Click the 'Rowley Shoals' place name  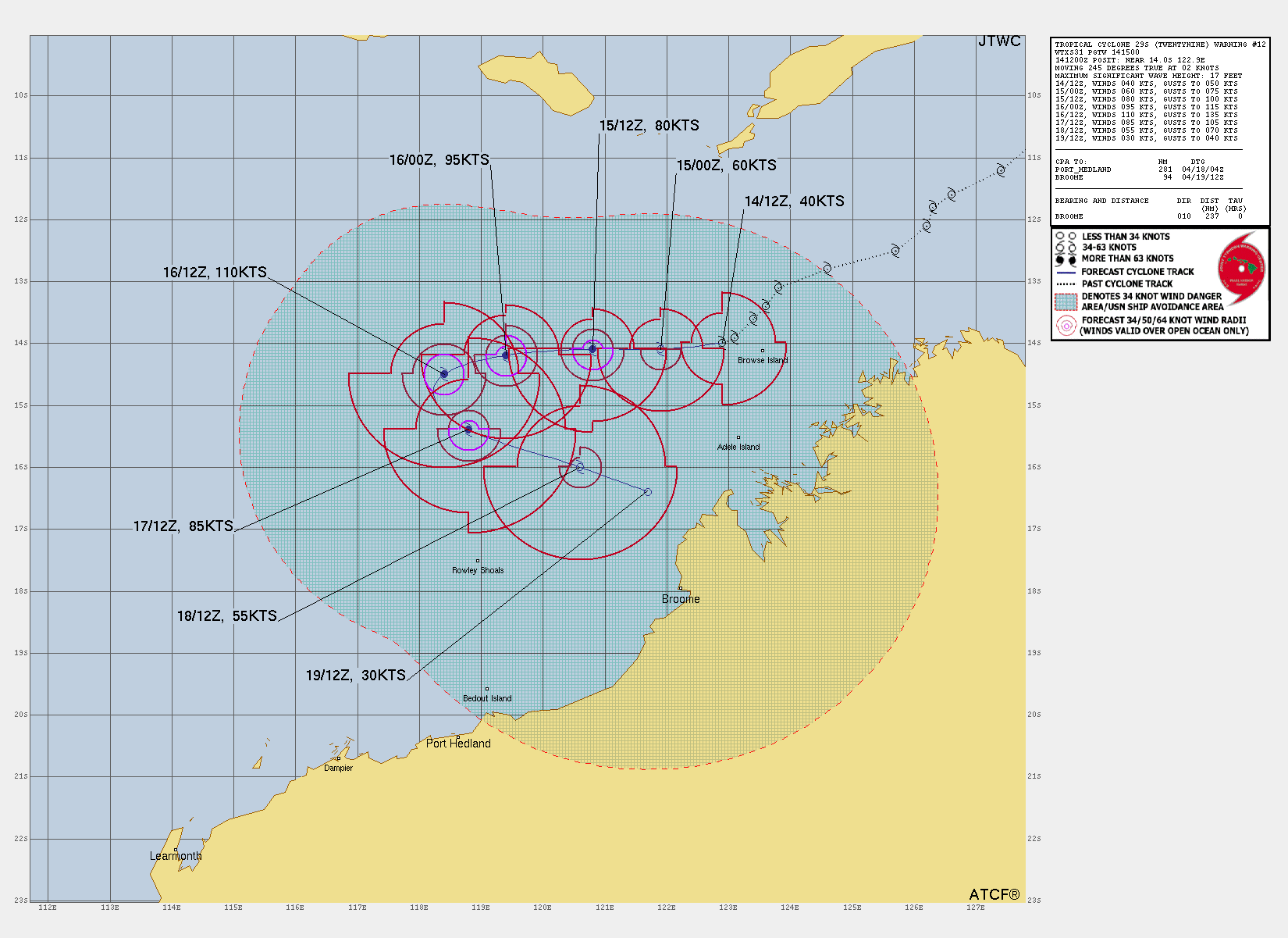478,571
